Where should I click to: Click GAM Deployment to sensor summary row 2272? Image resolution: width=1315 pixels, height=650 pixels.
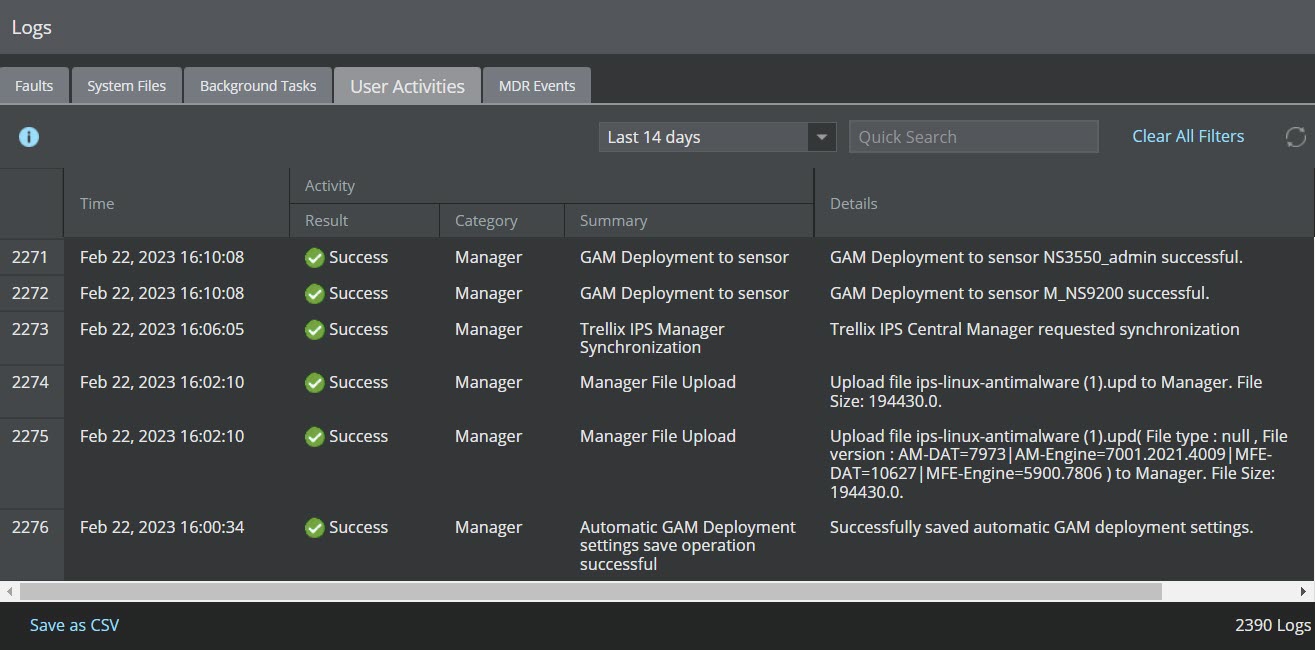[x=684, y=293]
